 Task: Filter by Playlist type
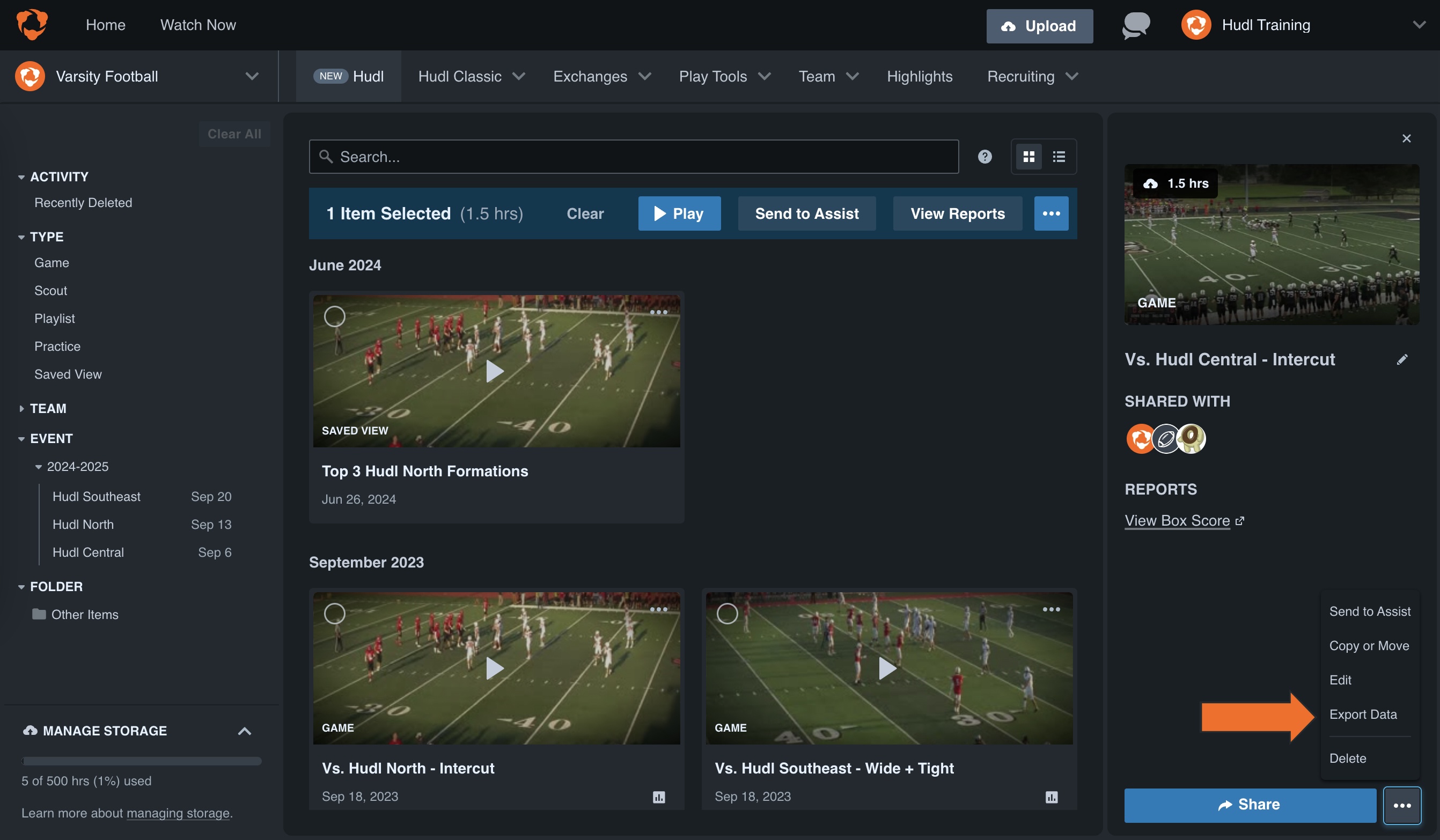click(x=54, y=318)
